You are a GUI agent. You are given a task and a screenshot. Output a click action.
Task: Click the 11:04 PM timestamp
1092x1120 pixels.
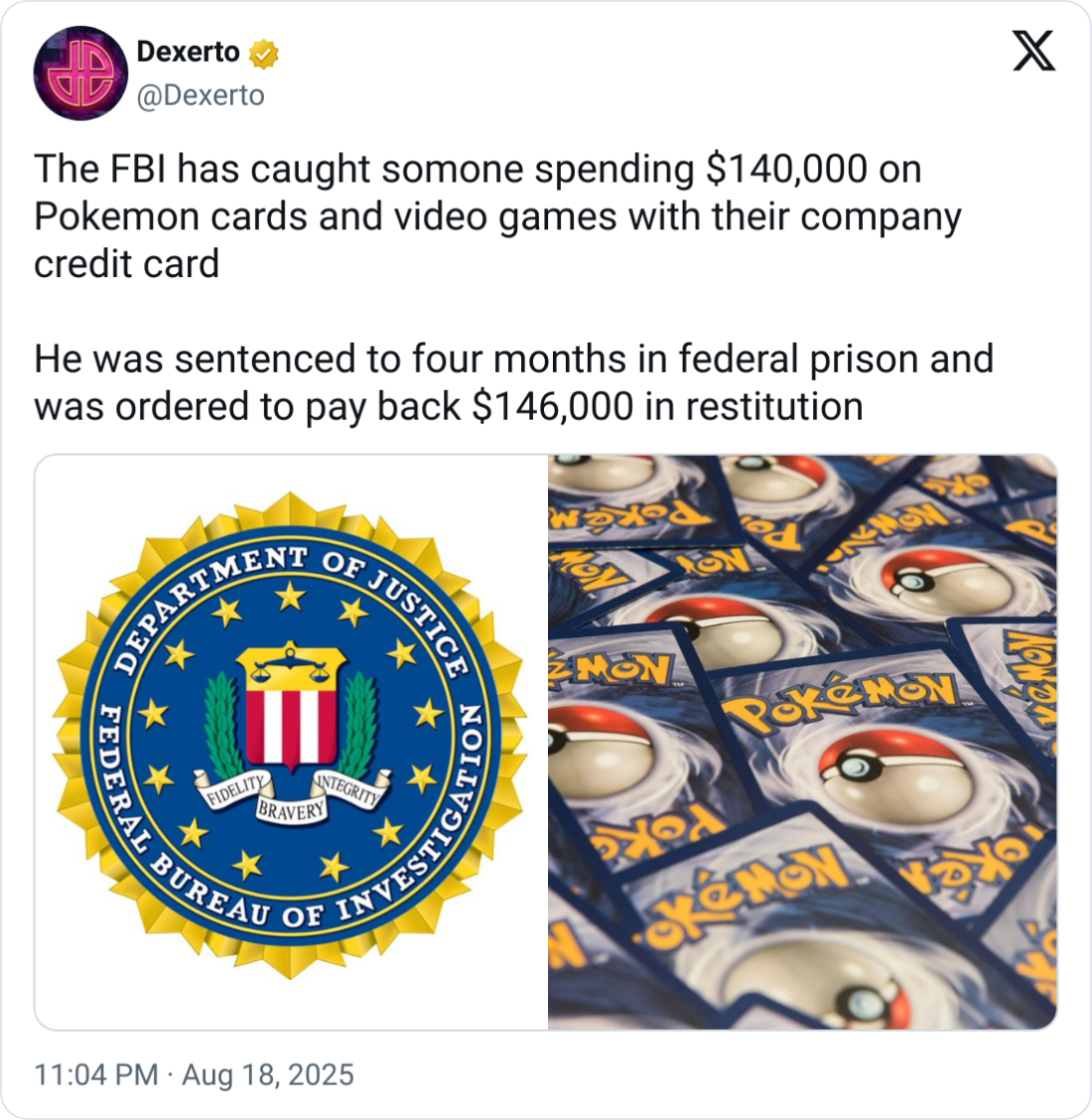(x=95, y=1074)
